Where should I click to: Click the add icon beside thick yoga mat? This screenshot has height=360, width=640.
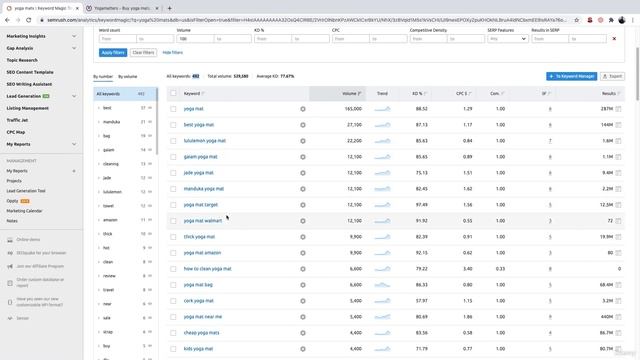(x=303, y=237)
